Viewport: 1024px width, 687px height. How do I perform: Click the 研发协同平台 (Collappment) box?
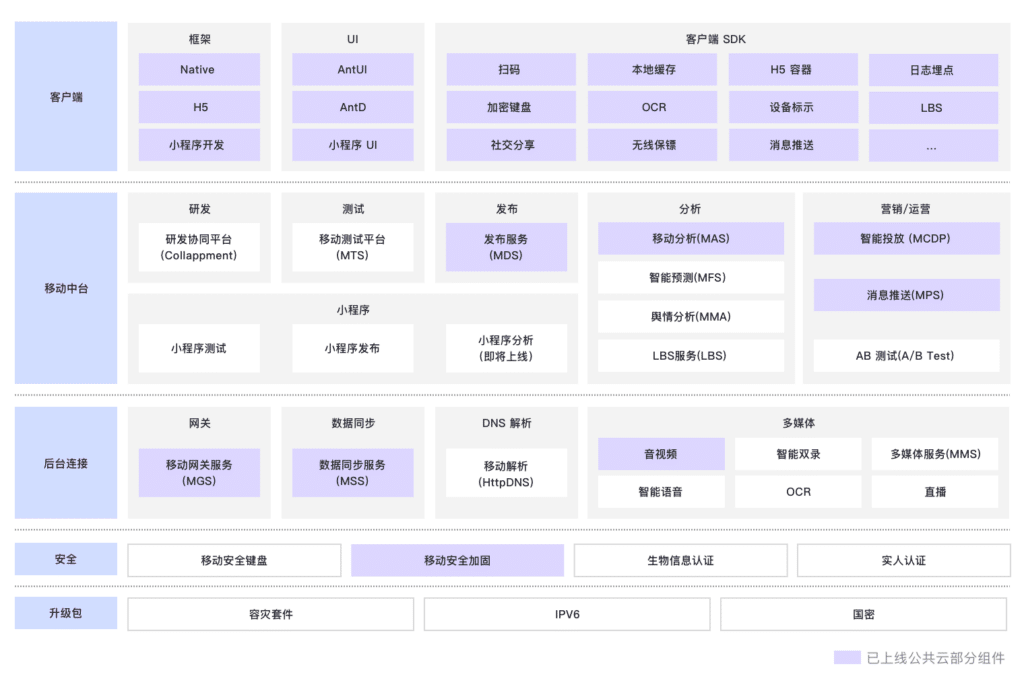click(199, 247)
